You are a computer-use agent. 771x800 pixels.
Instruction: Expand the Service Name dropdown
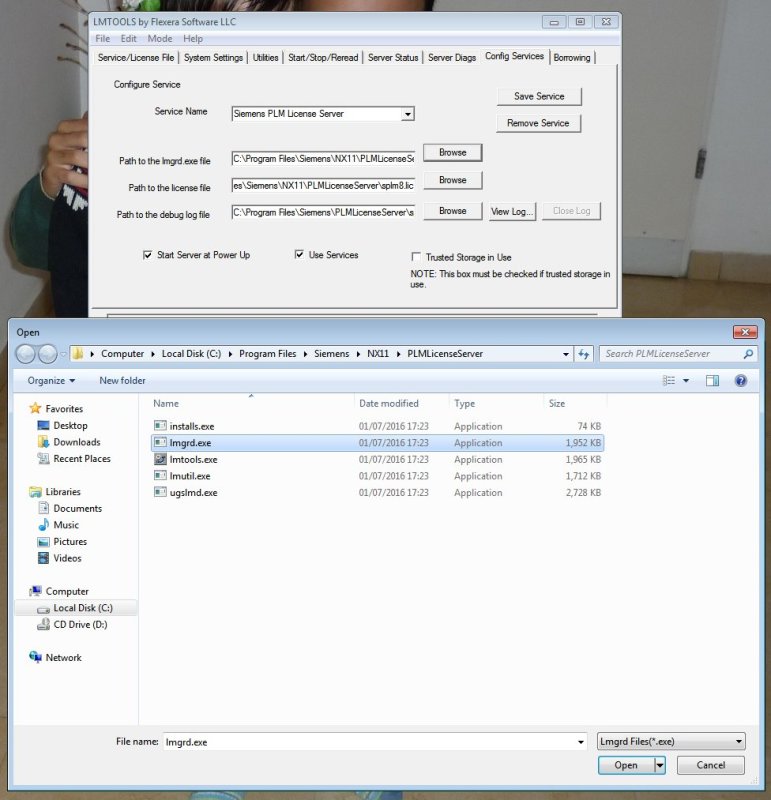(x=407, y=114)
